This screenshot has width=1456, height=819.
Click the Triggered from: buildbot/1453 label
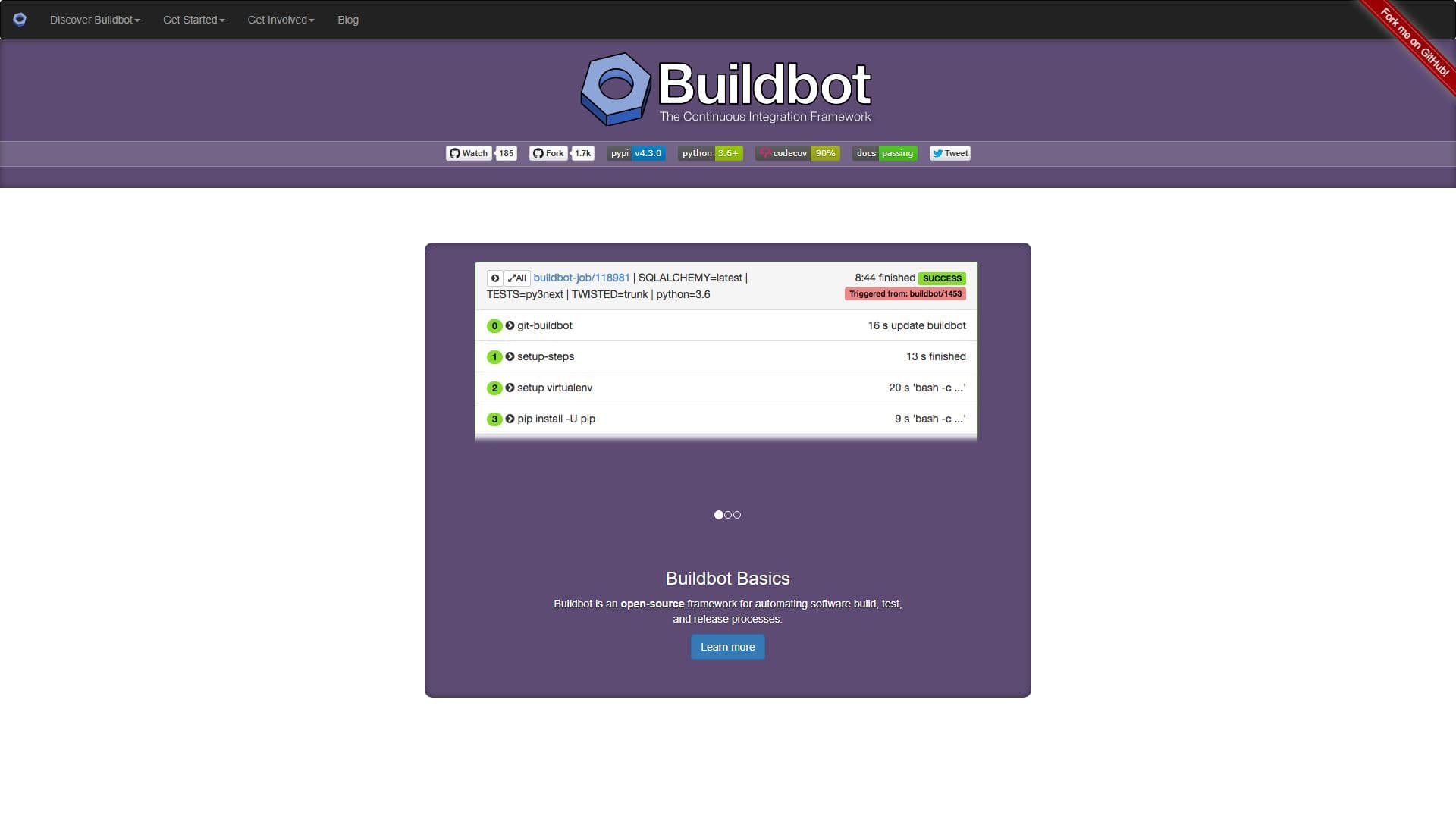point(905,293)
